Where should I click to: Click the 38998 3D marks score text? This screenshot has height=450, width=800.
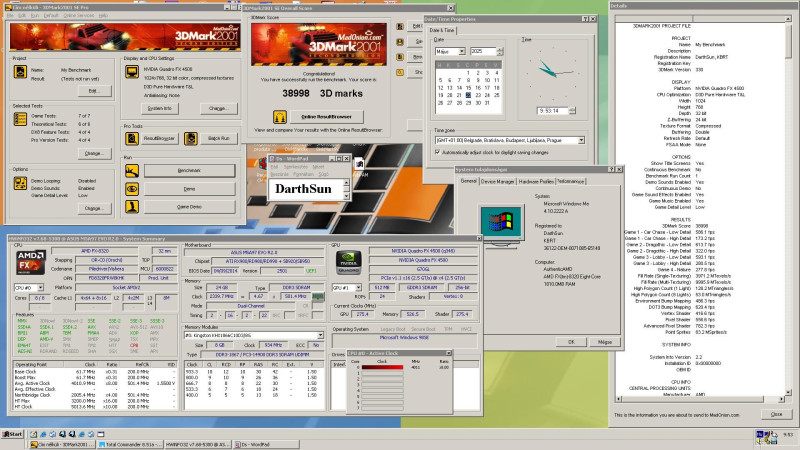point(322,94)
